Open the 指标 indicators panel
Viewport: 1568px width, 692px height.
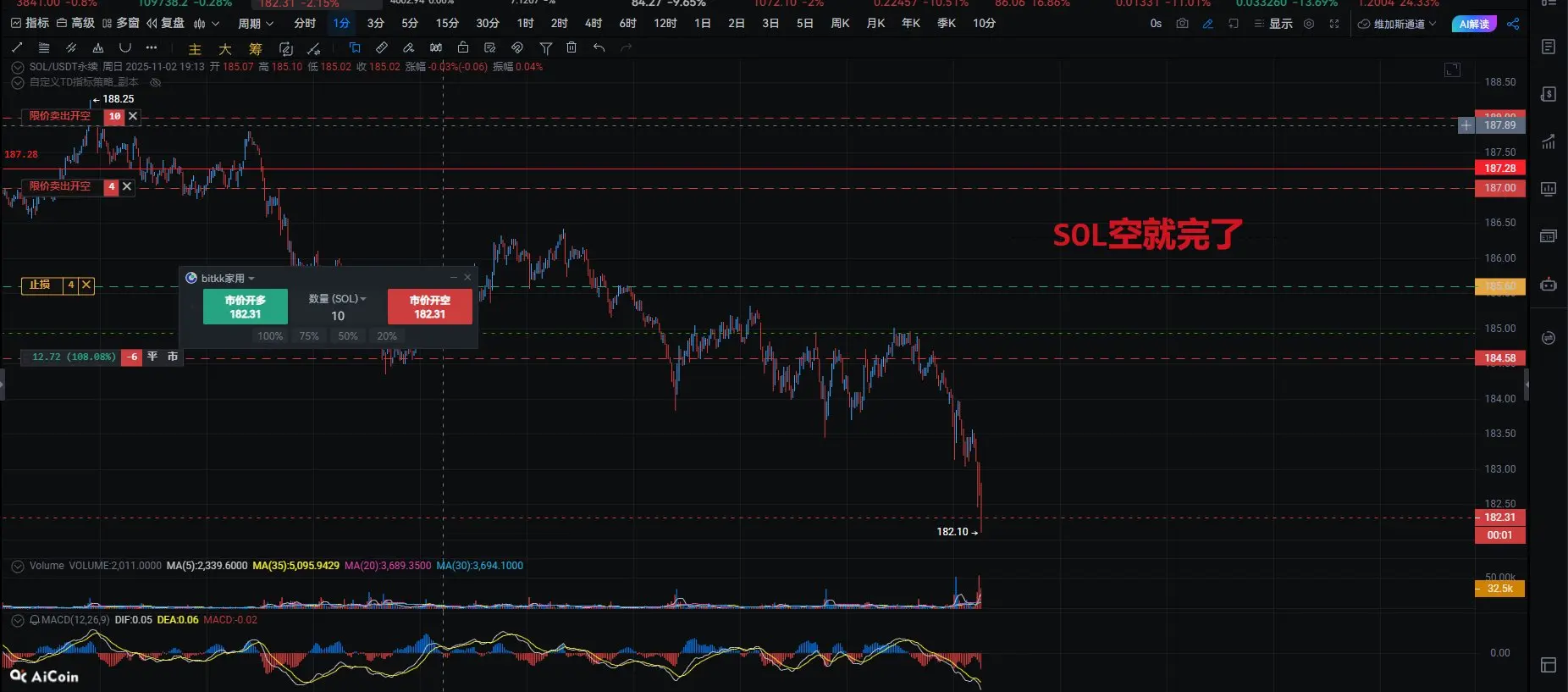(x=30, y=24)
